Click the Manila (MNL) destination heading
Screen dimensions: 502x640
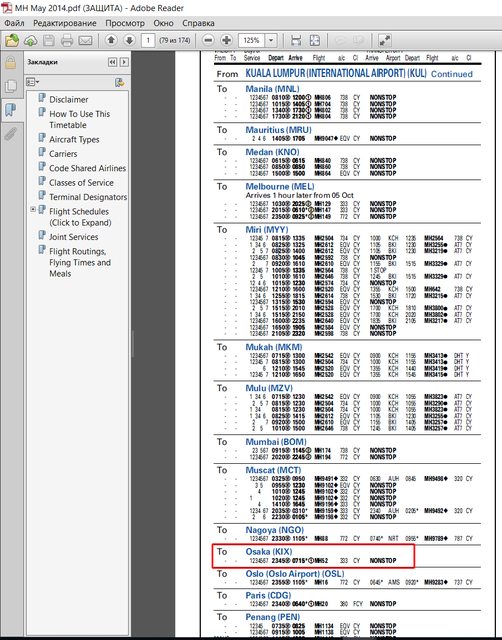point(272,89)
